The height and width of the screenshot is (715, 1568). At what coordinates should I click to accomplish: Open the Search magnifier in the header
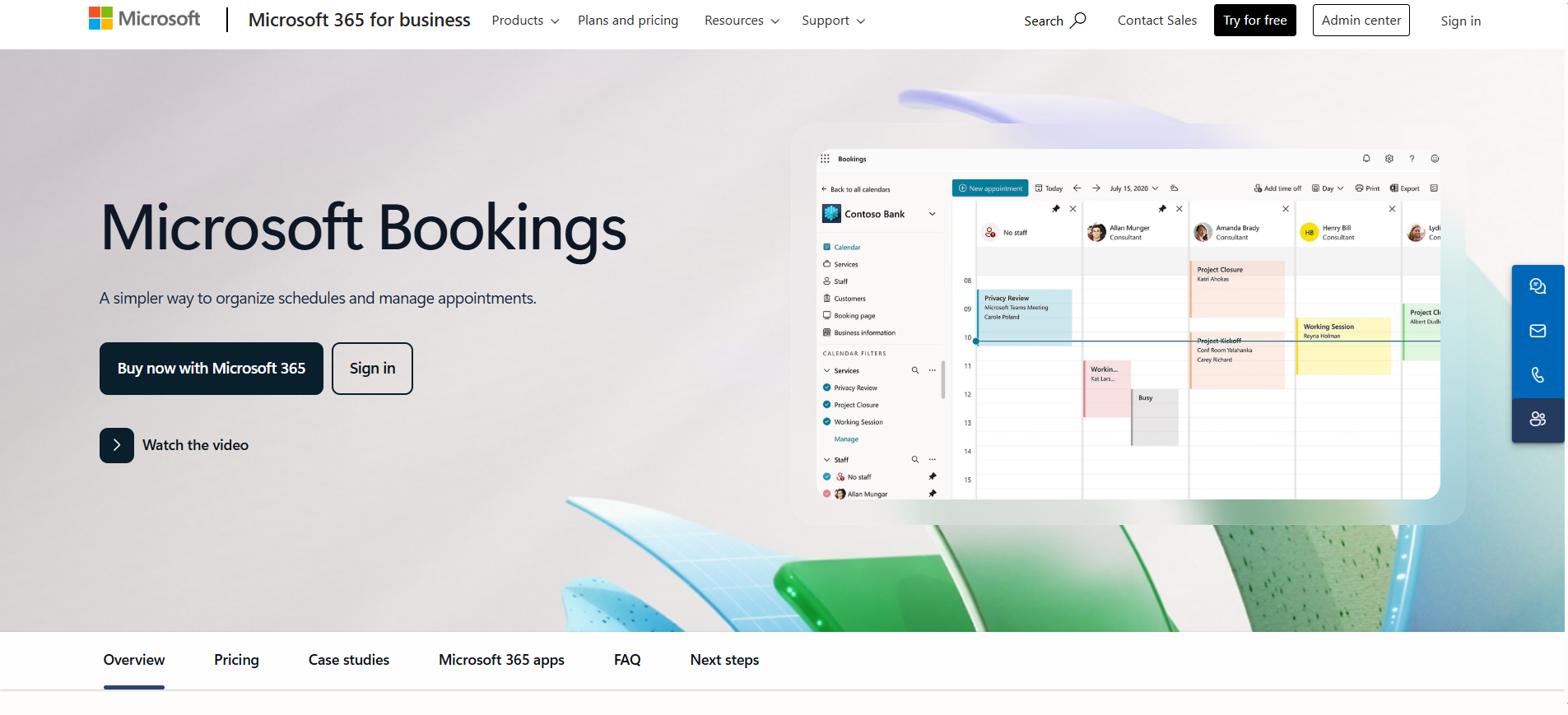pyautogui.click(x=1078, y=20)
